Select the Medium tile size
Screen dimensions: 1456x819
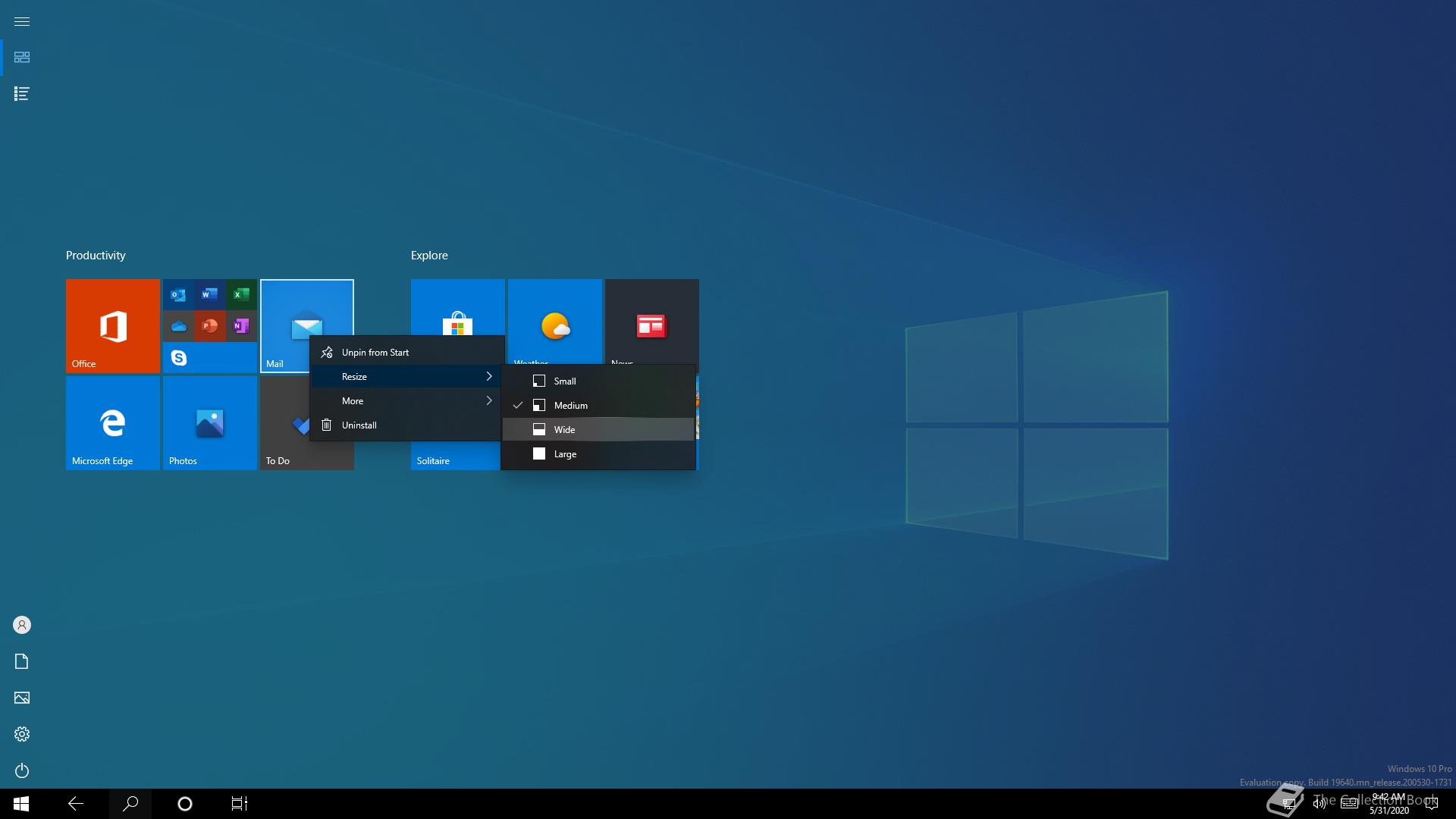tap(598, 405)
